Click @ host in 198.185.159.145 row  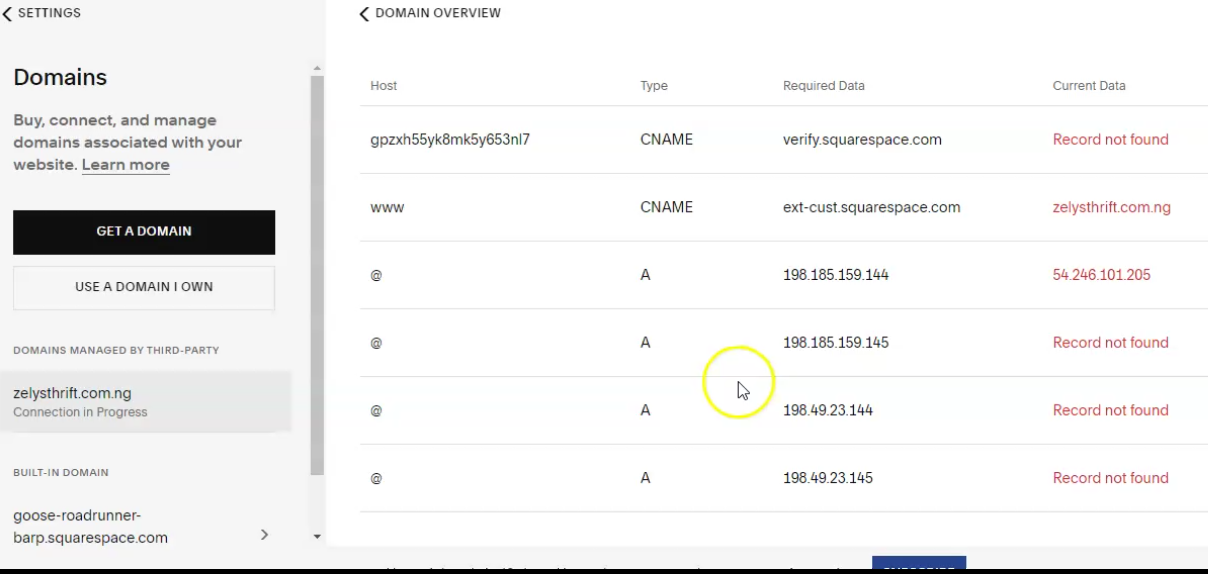[376, 343]
